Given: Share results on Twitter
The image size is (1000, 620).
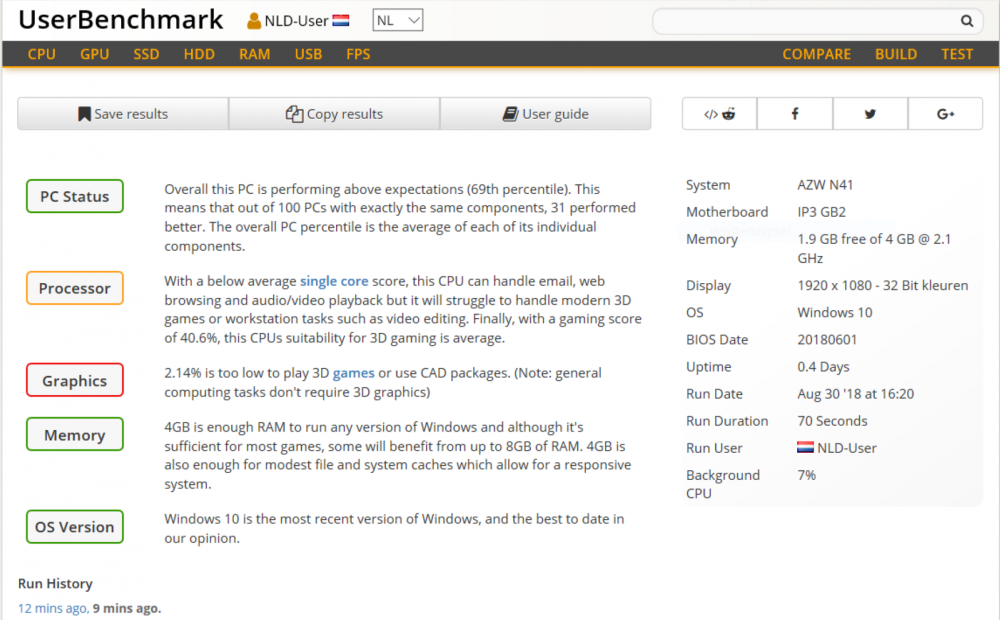Looking at the screenshot, I should click(870, 114).
